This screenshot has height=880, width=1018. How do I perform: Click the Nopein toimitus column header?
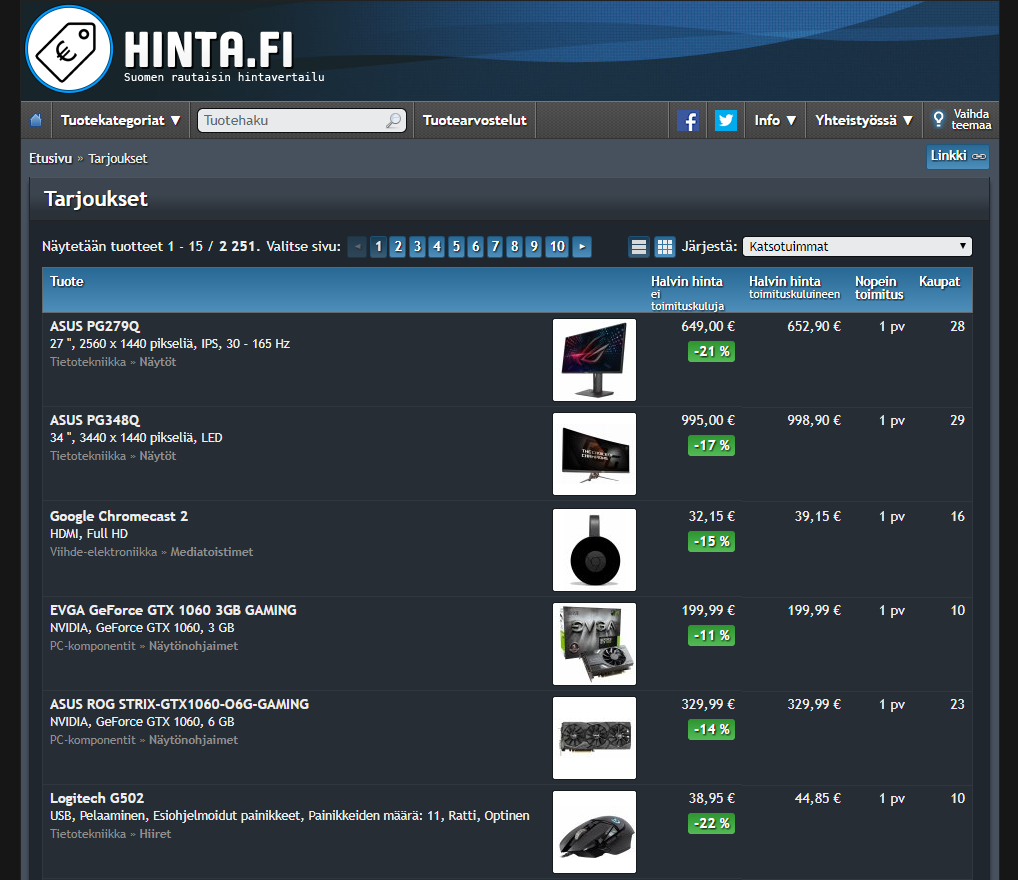point(879,288)
